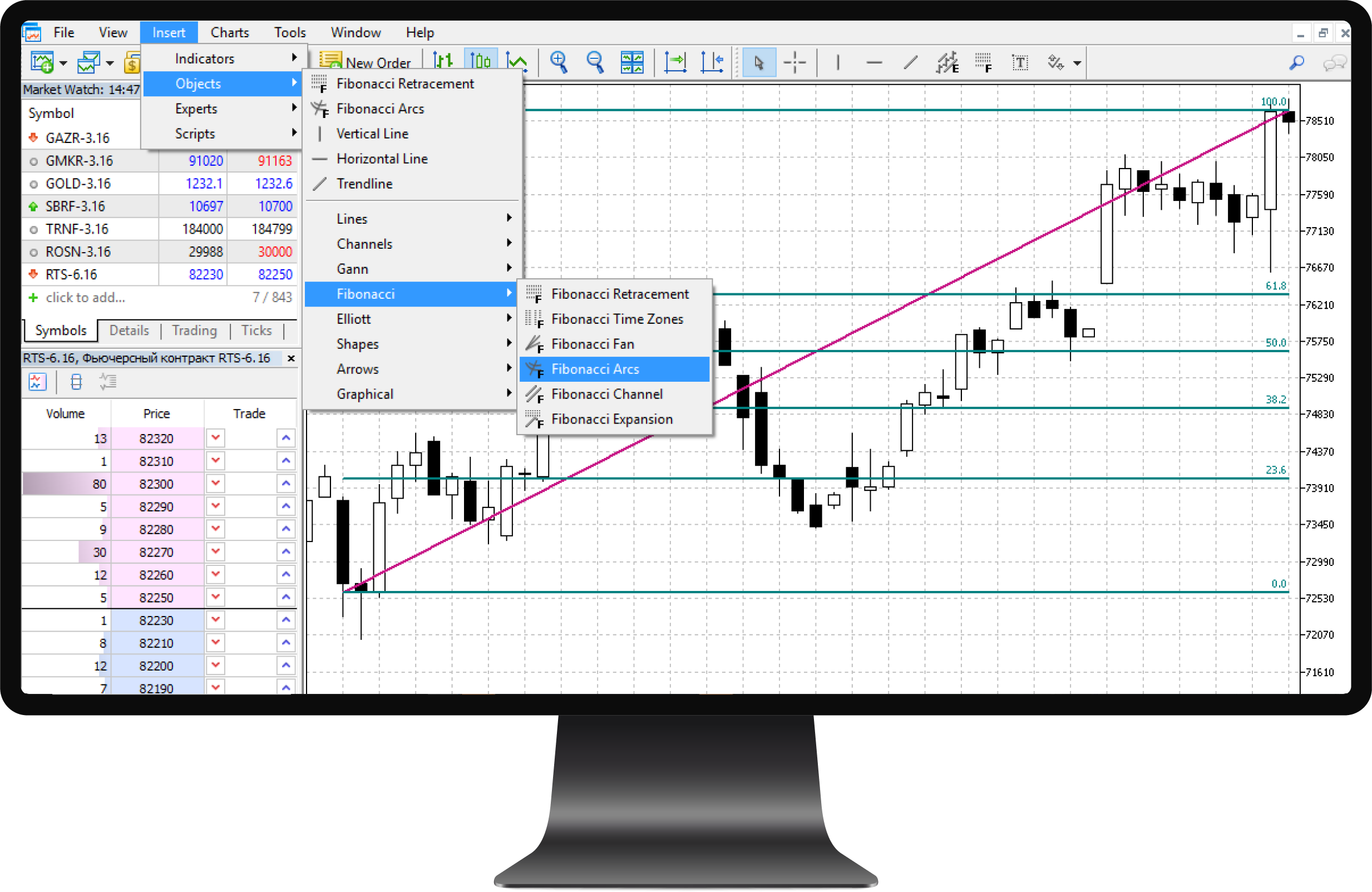This screenshot has width=1372, height=892.
Task: Select the crosshair tool
Action: coord(795,62)
